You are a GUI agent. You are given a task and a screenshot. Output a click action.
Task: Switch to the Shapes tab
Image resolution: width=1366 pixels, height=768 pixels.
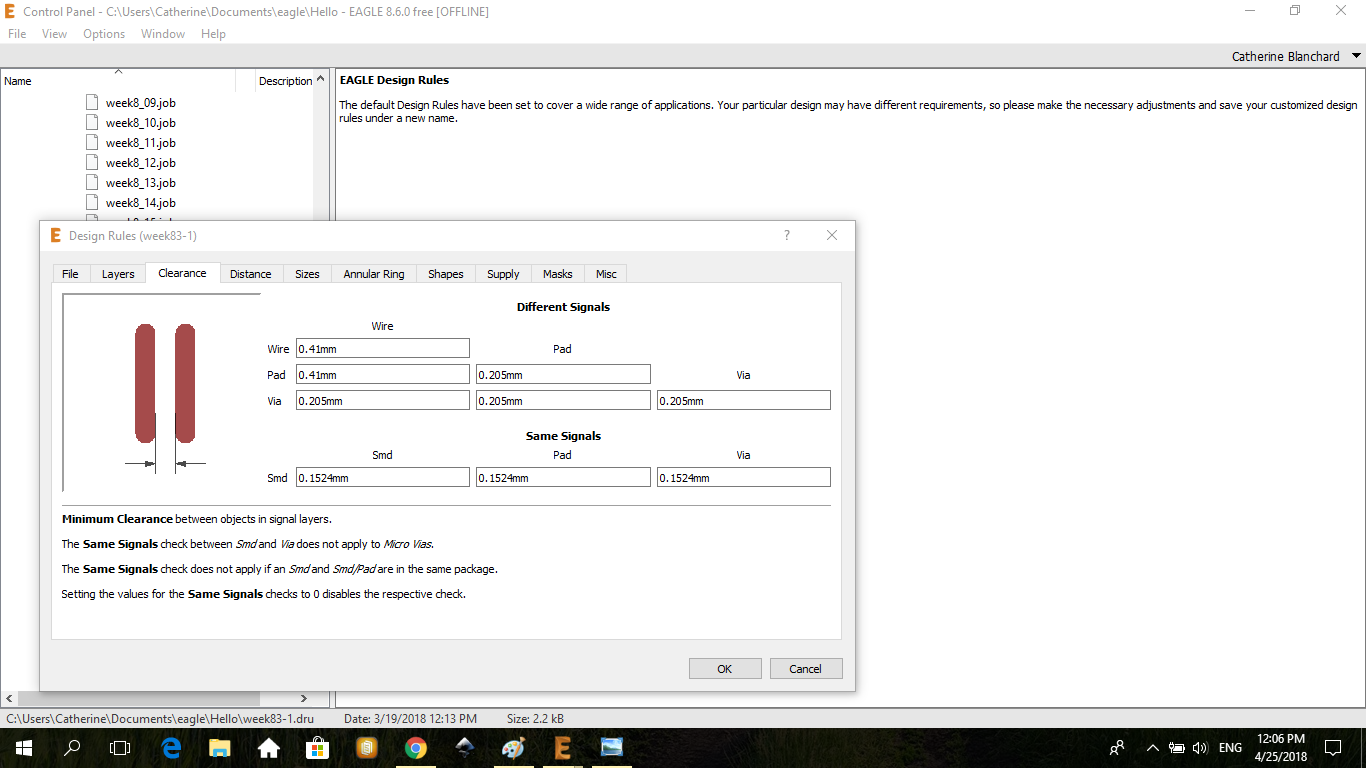(x=446, y=274)
